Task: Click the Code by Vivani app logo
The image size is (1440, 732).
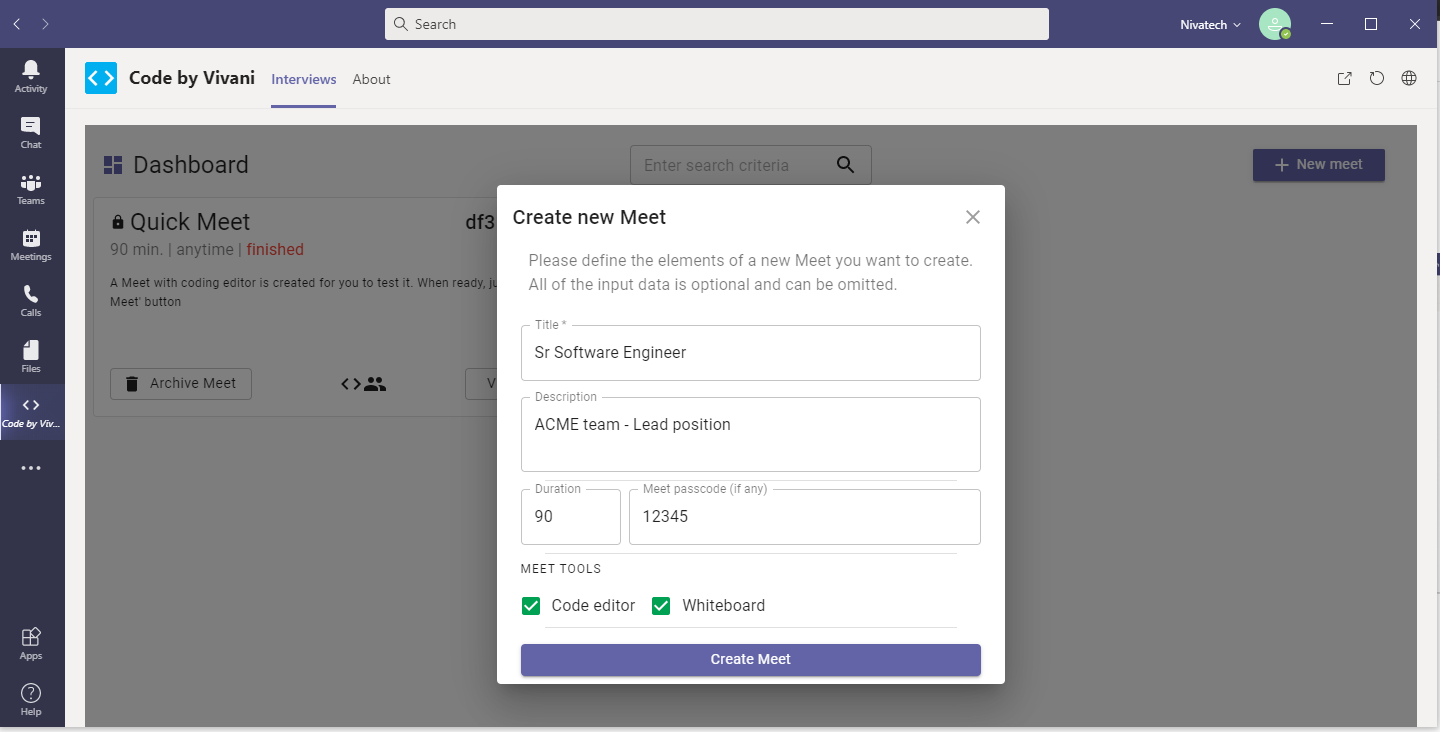Action: (x=100, y=77)
